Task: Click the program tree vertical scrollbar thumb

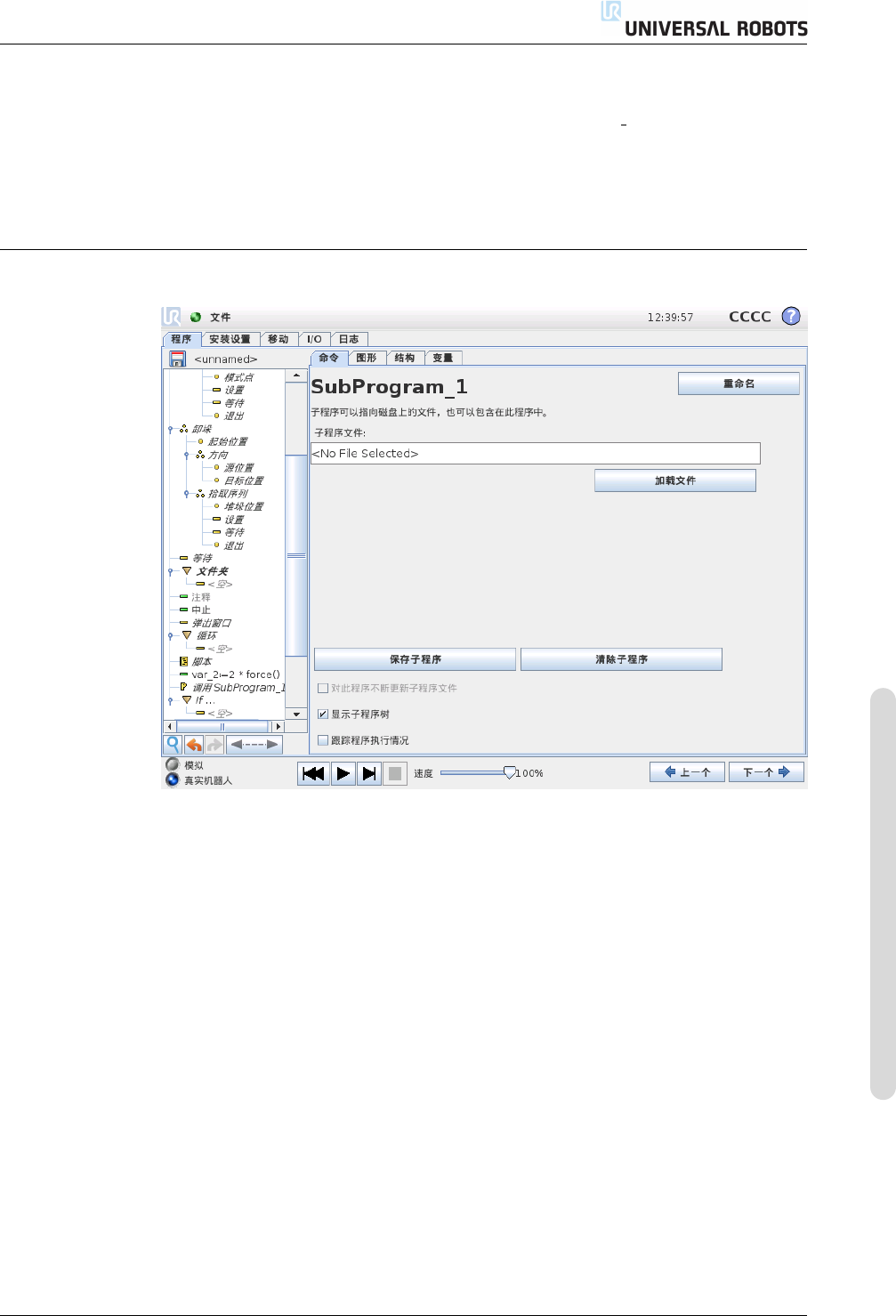Action: coord(296,555)
